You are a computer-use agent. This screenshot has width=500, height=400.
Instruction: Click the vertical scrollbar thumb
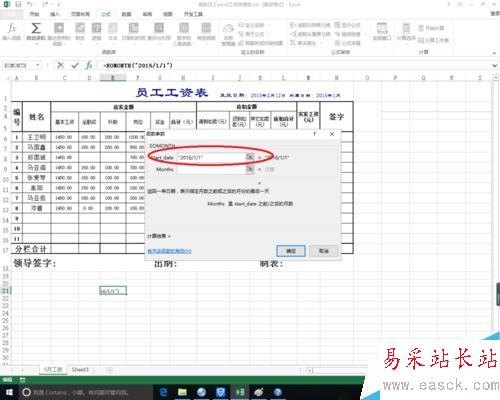[498, 293]
